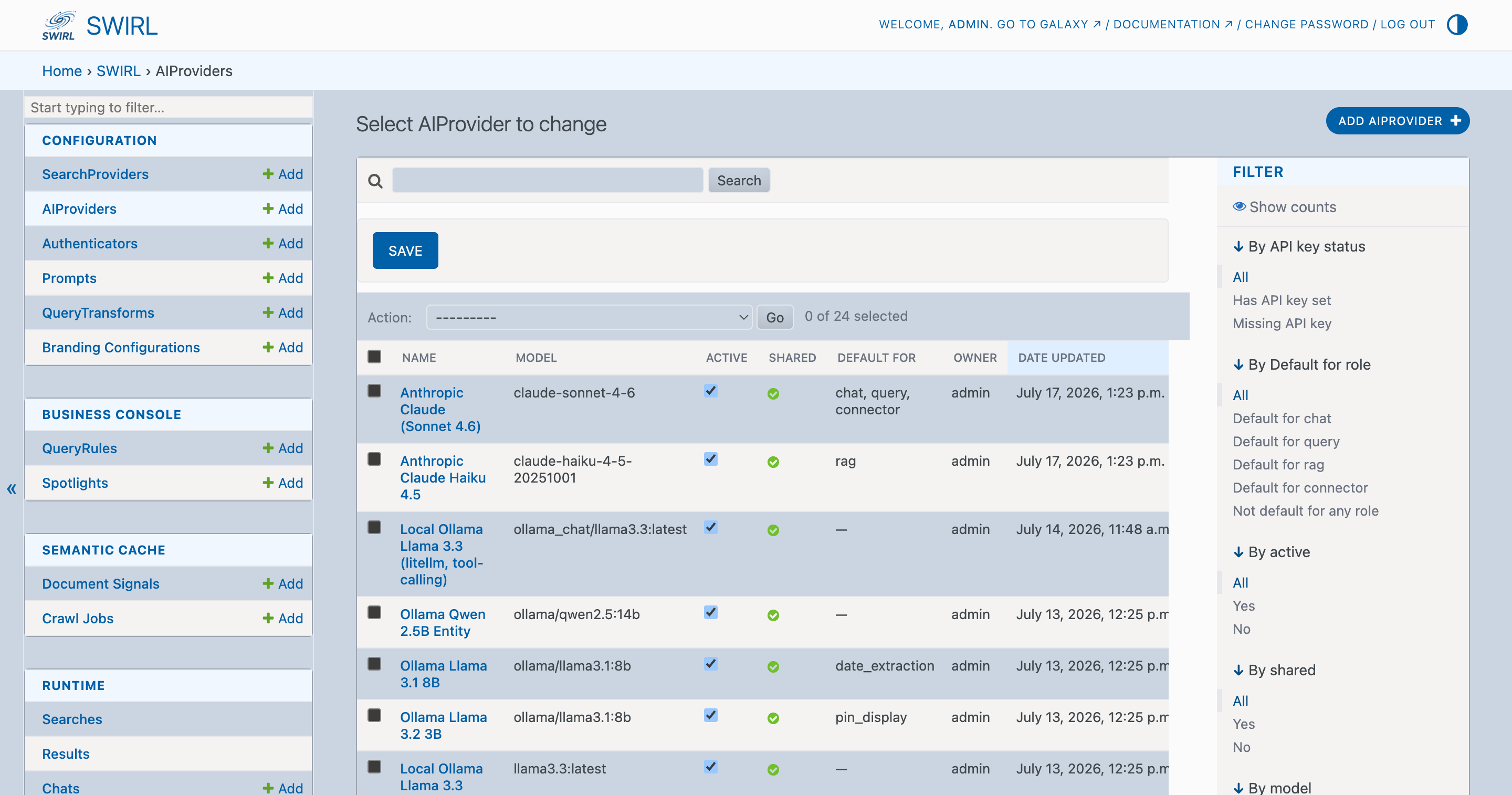Image resolution: width=1512 pixels, height=795 pixels.
Task: Collapse the By shared filter
Action: pos(1274,670)
